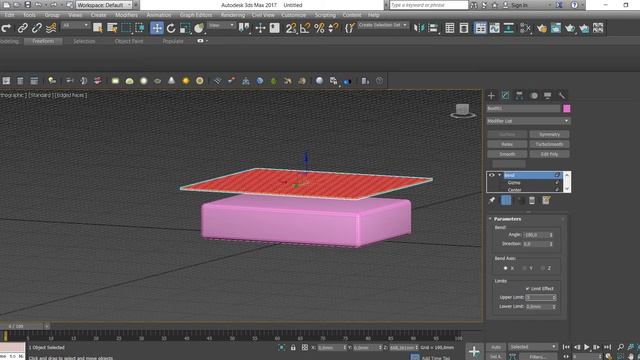Click the Edit Poly modifier button

(x=549, y=154)
